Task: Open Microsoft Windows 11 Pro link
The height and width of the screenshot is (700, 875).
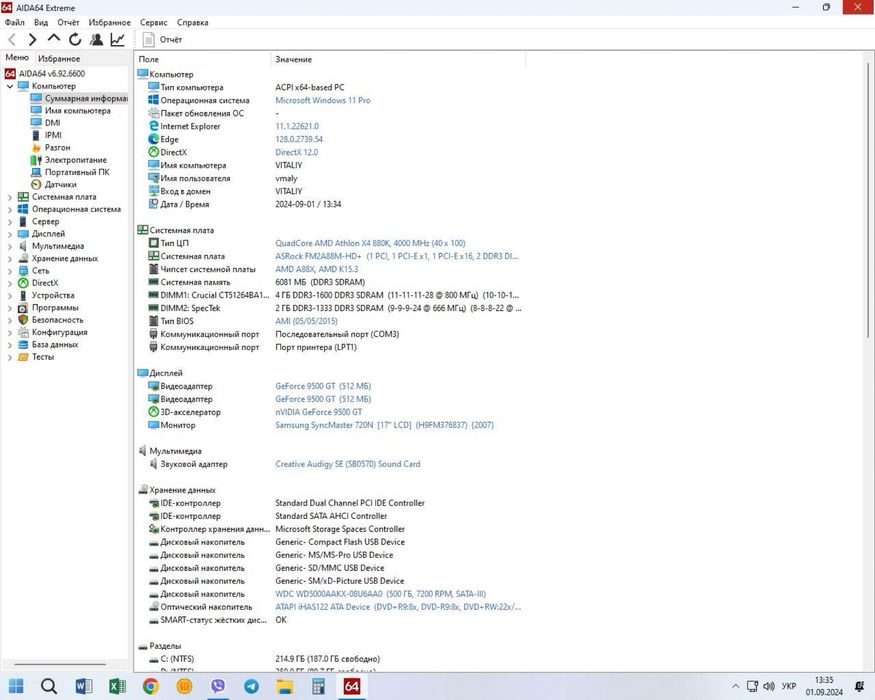Action: tap(323, 100)
